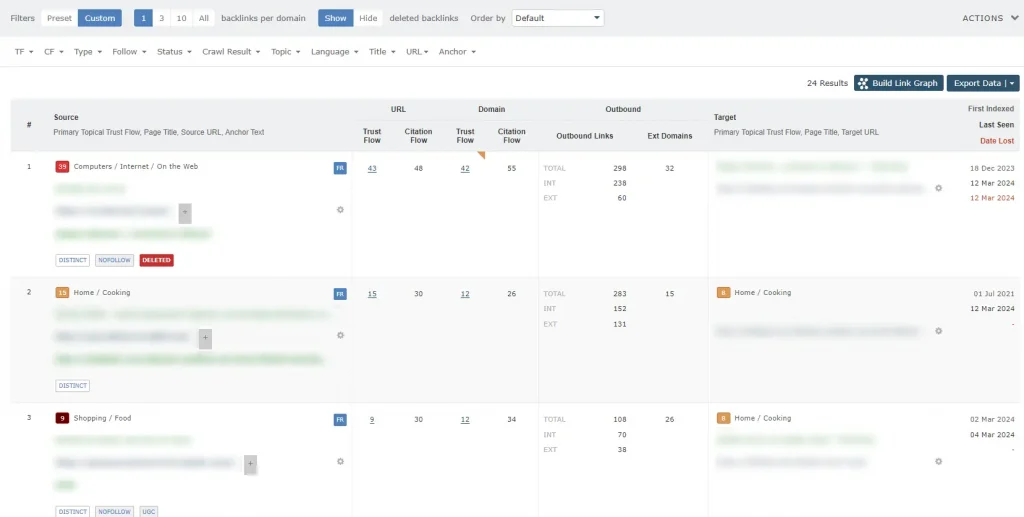Image resolution: width=1024 pixels, height=517 pixels.
Task: Open the Anchor filter menu
Action: [x=457, y=52]
